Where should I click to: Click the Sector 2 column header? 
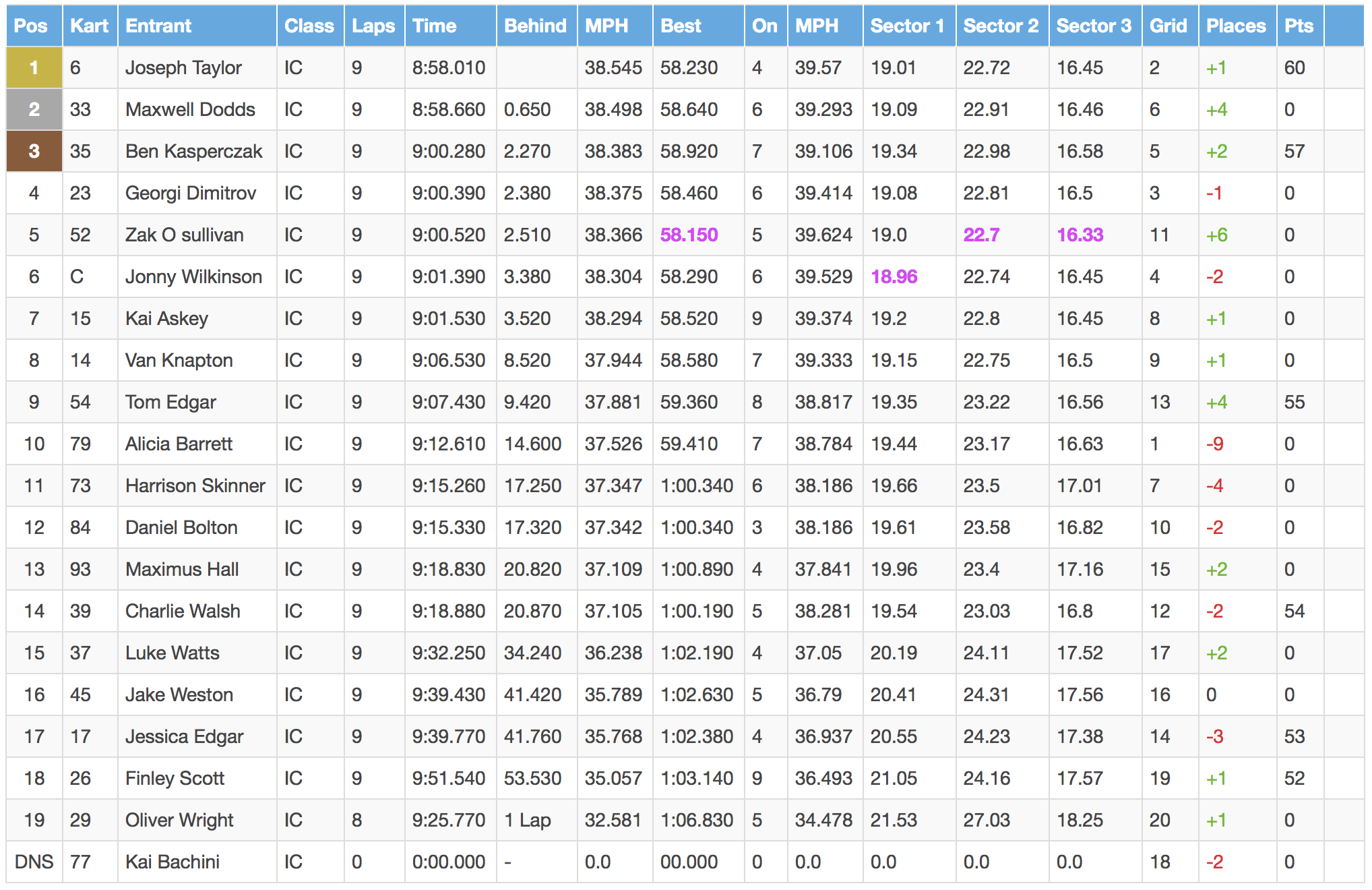1002,26
